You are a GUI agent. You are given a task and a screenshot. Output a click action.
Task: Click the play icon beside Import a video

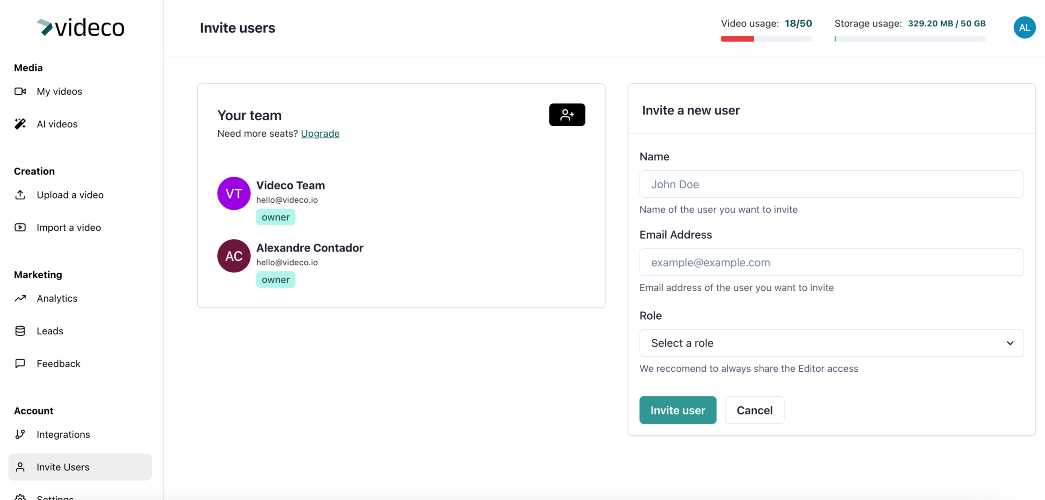(x=20, y=227)
